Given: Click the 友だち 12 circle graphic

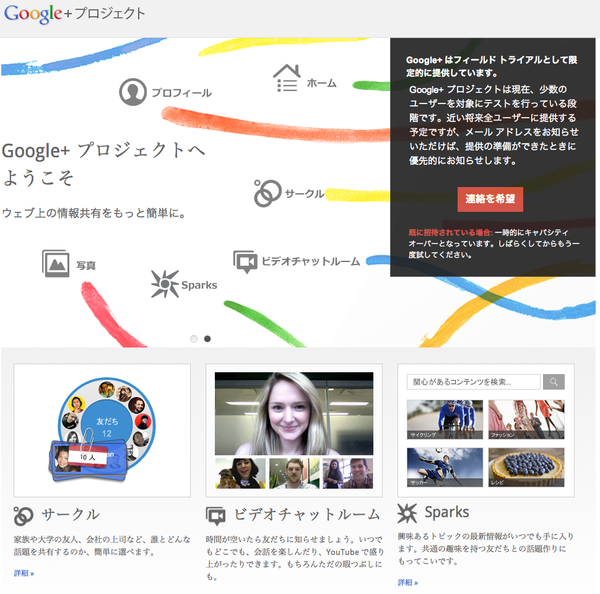Looking at the screenshot, I should [x=107, y=424].
